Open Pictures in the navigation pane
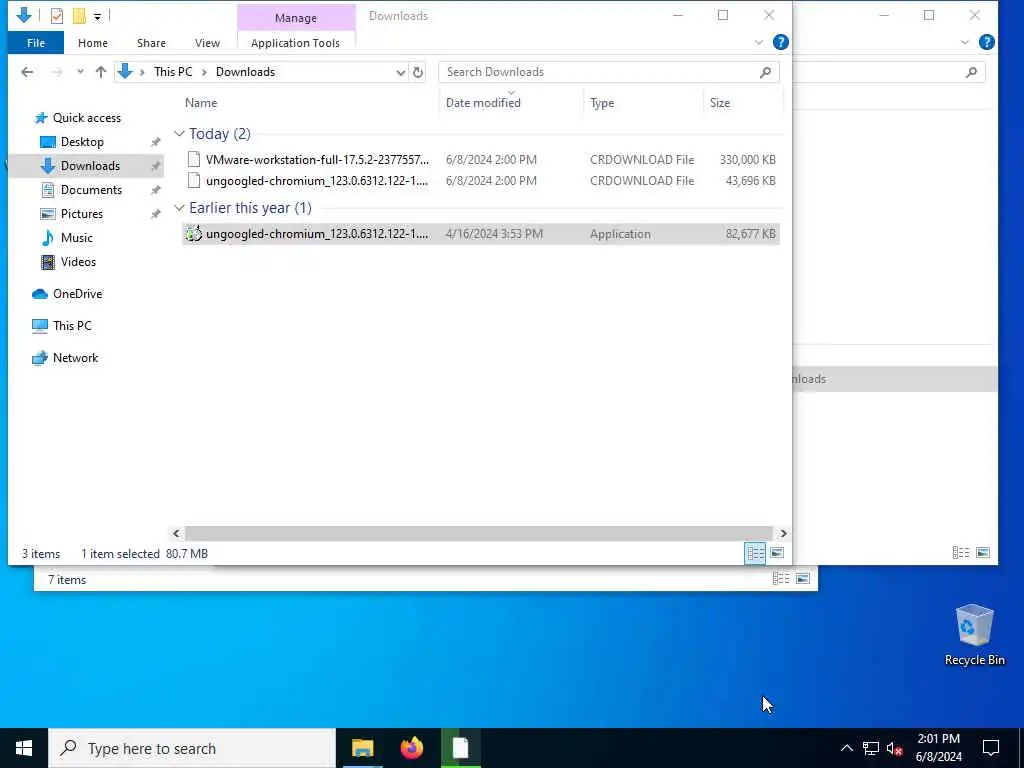This screenshot has width=1024, height=768. click(81, 214)
